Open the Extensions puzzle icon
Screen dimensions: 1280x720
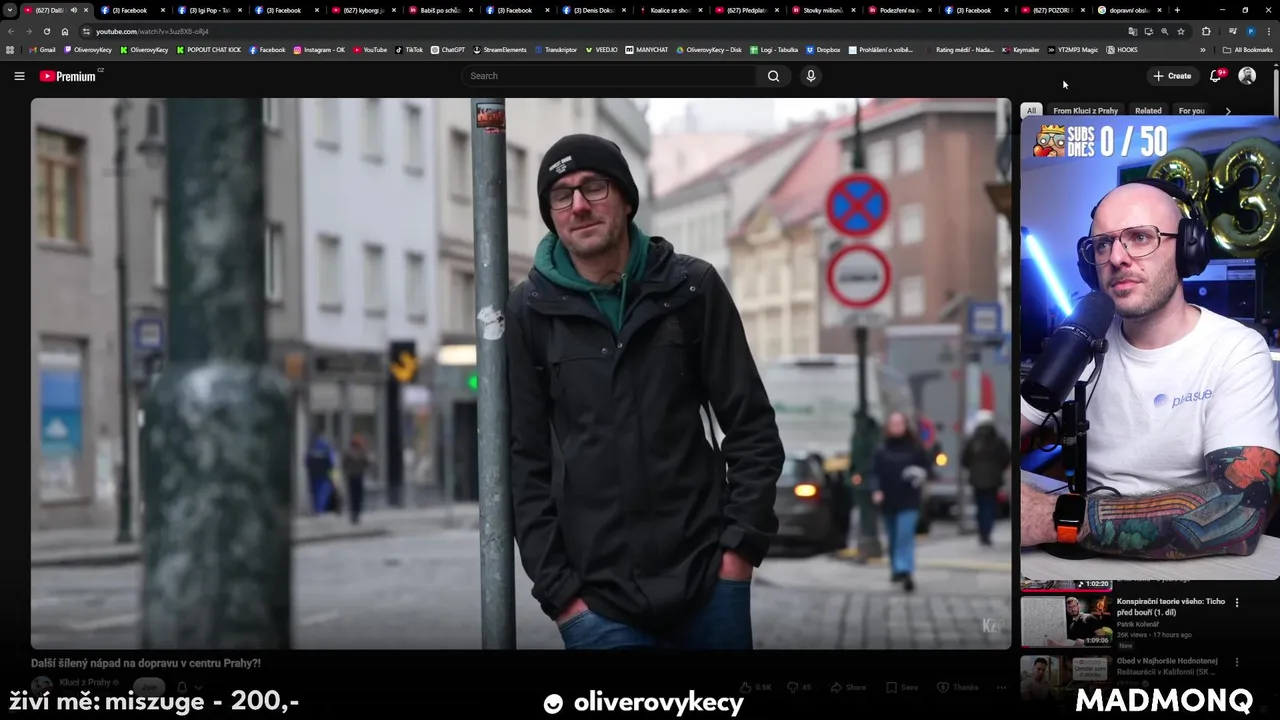pyautogui.click(x=1206, y=31)
